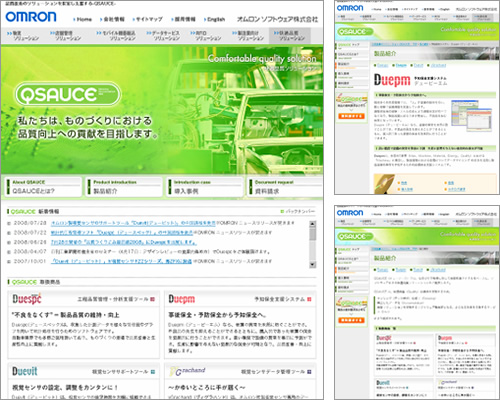Click the Duepm product logo on main page
Image resolution: width=500 pixels, height=400 pixels.
coord(181,299)
